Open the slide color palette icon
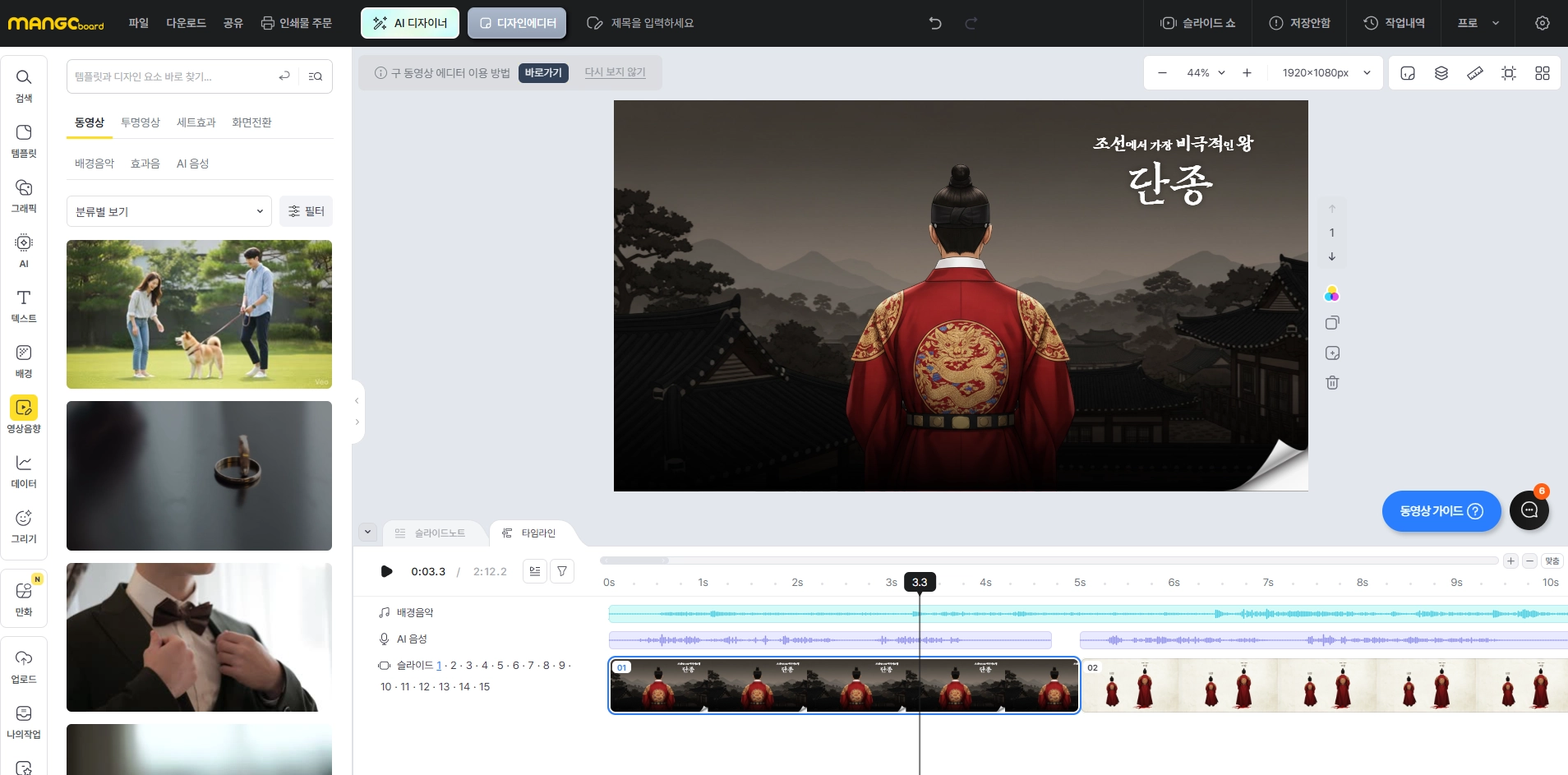Image resolution: width=1568 pixels, height=775 pixels. coord(1332,293)
